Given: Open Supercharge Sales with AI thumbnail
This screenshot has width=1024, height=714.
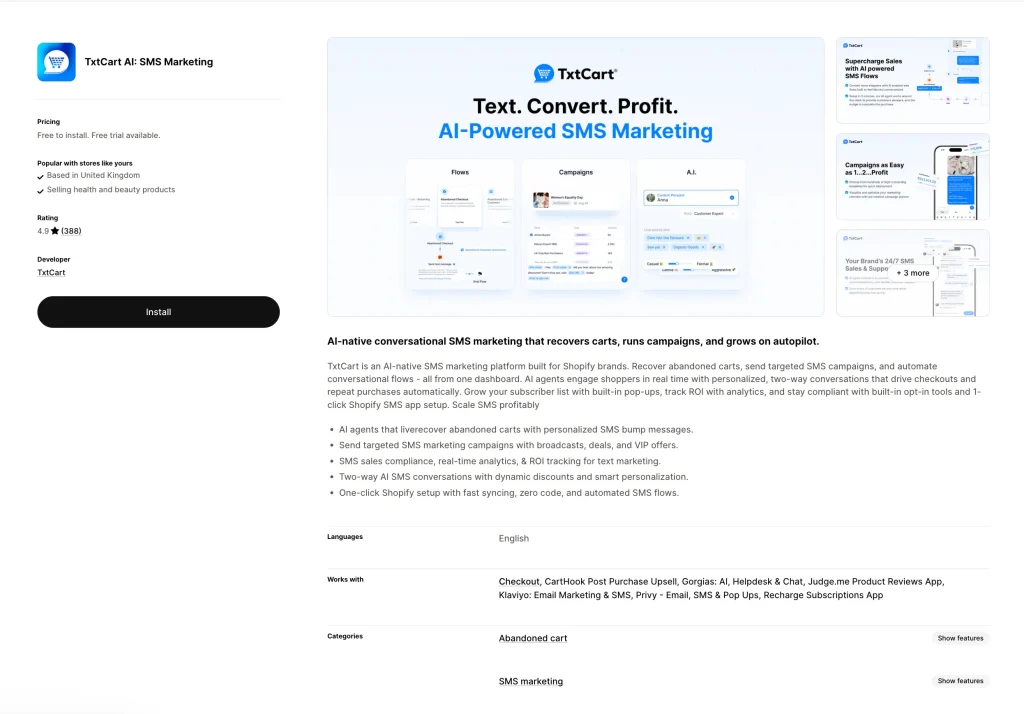Looking at the screenshot, I should pyautogui.click(x=912, y=80).
